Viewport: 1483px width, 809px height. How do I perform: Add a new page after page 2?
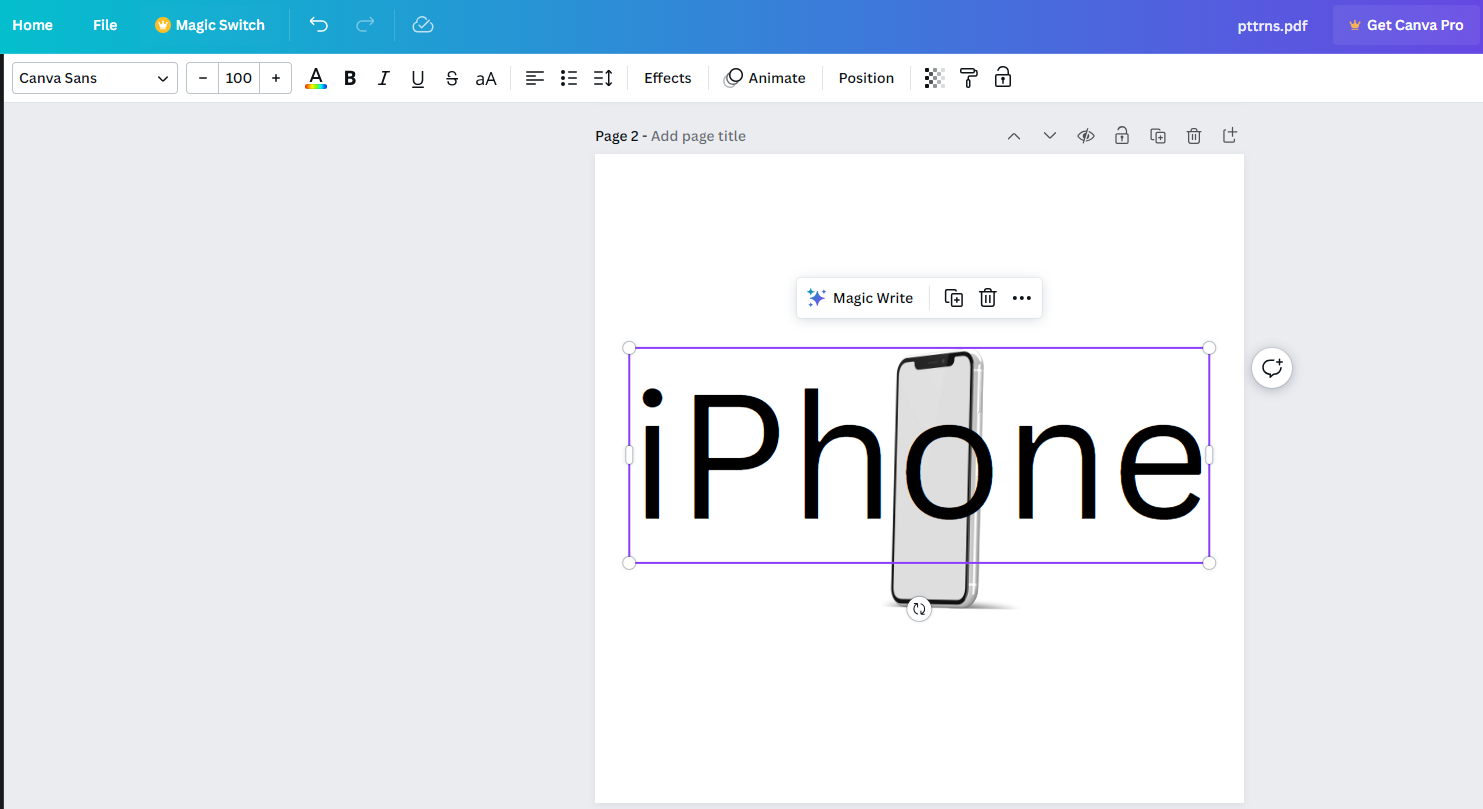(x=1230, y=135)
